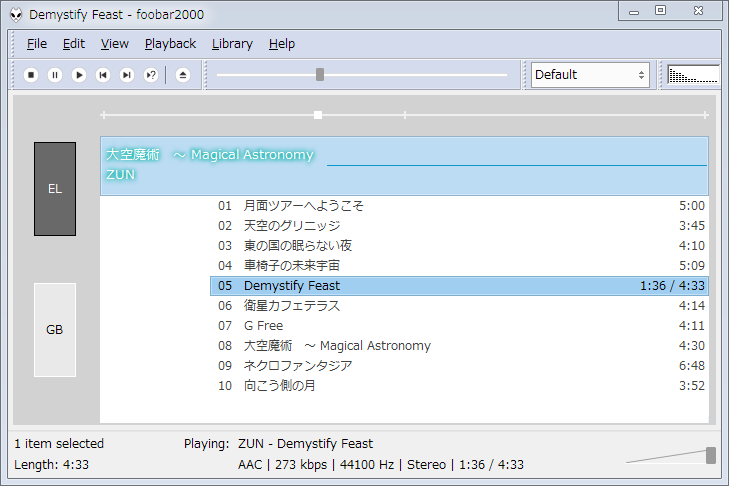Adjust the volume slider in status bar
Screen dimensions: 729x486
tap(710, 455)
